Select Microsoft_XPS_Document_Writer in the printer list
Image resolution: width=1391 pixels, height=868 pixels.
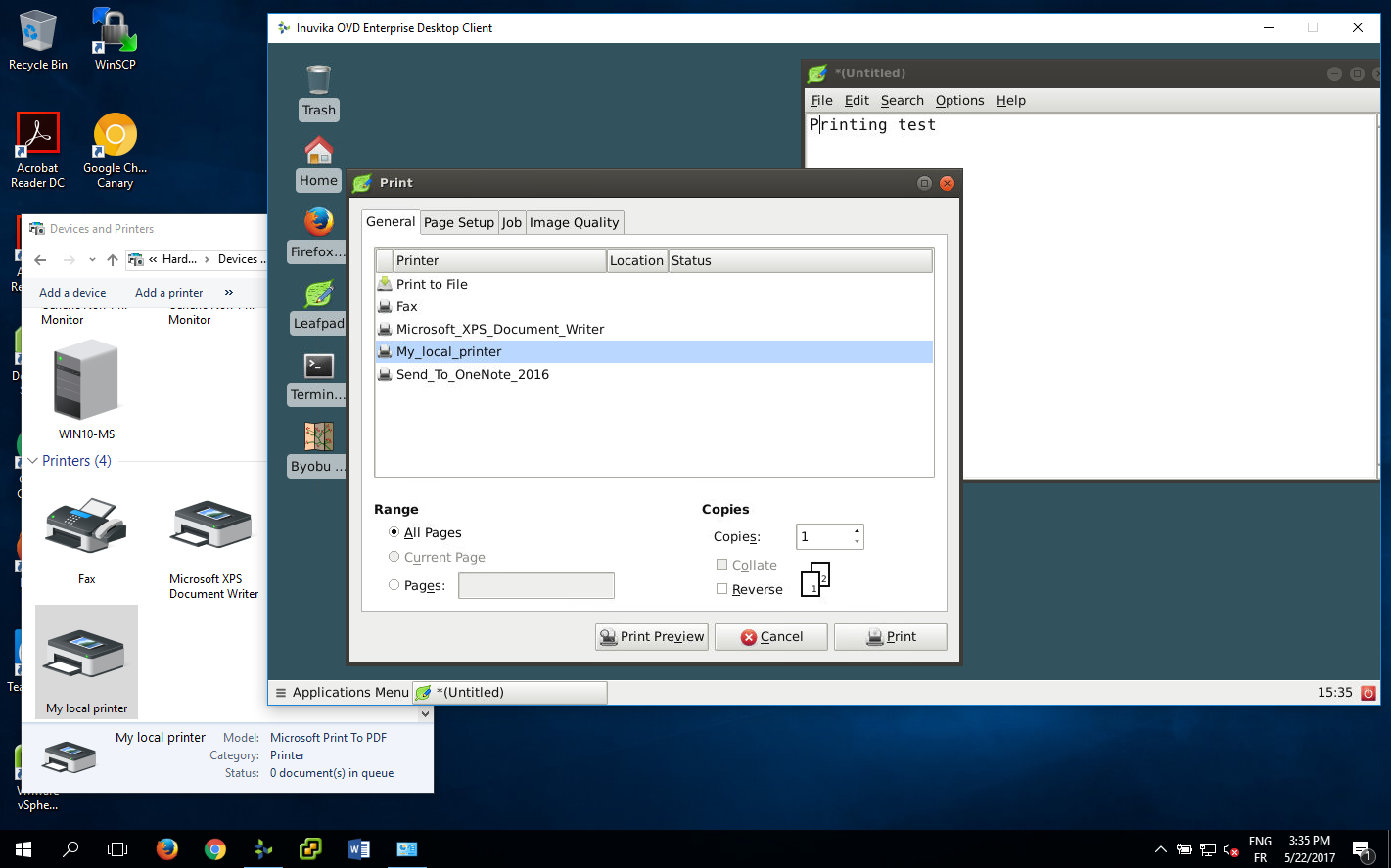tap(499, 329)
